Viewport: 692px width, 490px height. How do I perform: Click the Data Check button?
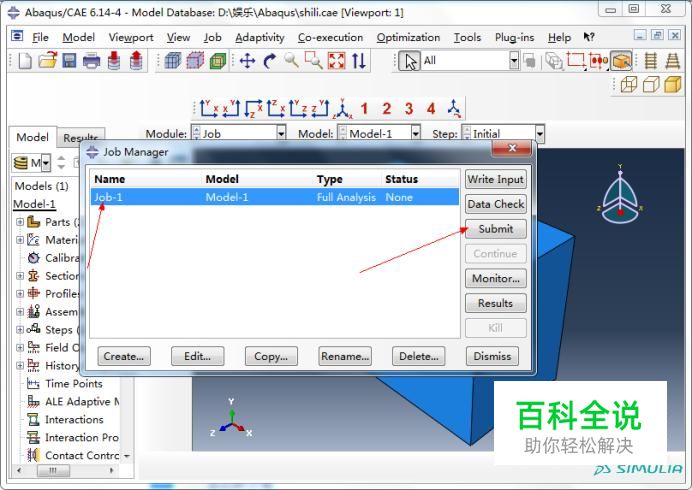point(496,204)
